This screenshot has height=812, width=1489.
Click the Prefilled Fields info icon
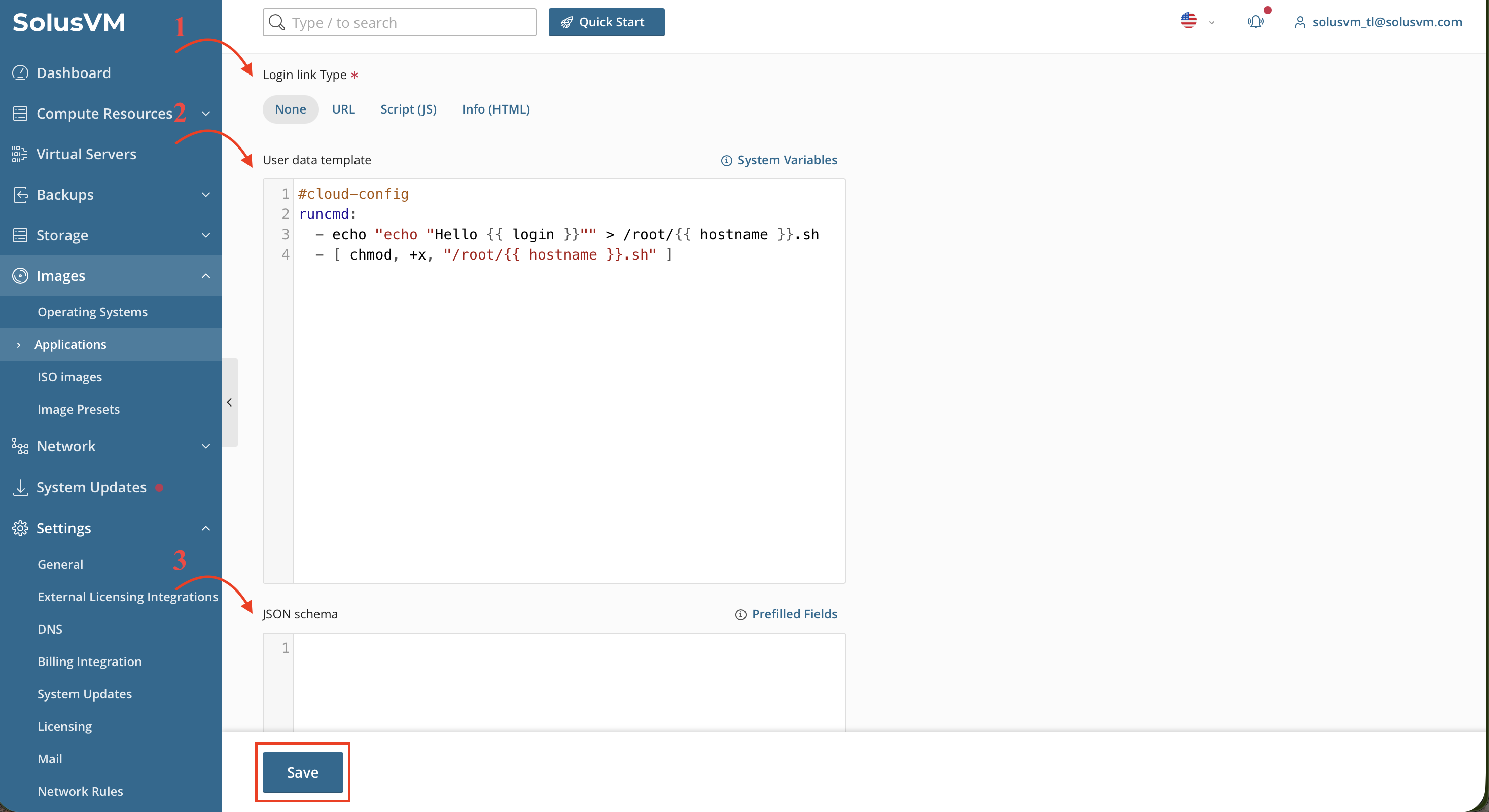coord(740,614)
